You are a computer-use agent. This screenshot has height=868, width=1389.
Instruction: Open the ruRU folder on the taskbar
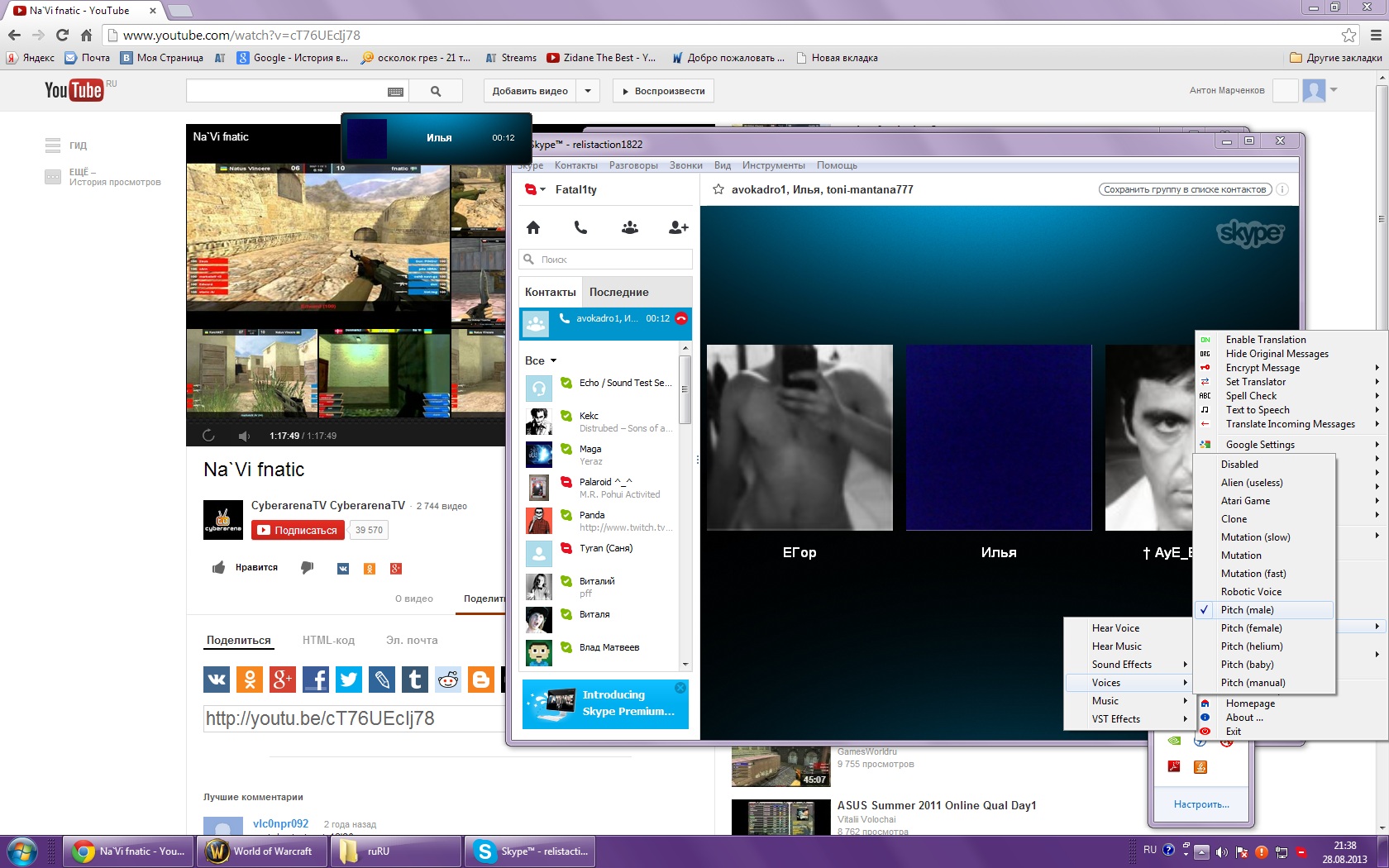coord(396,851)
